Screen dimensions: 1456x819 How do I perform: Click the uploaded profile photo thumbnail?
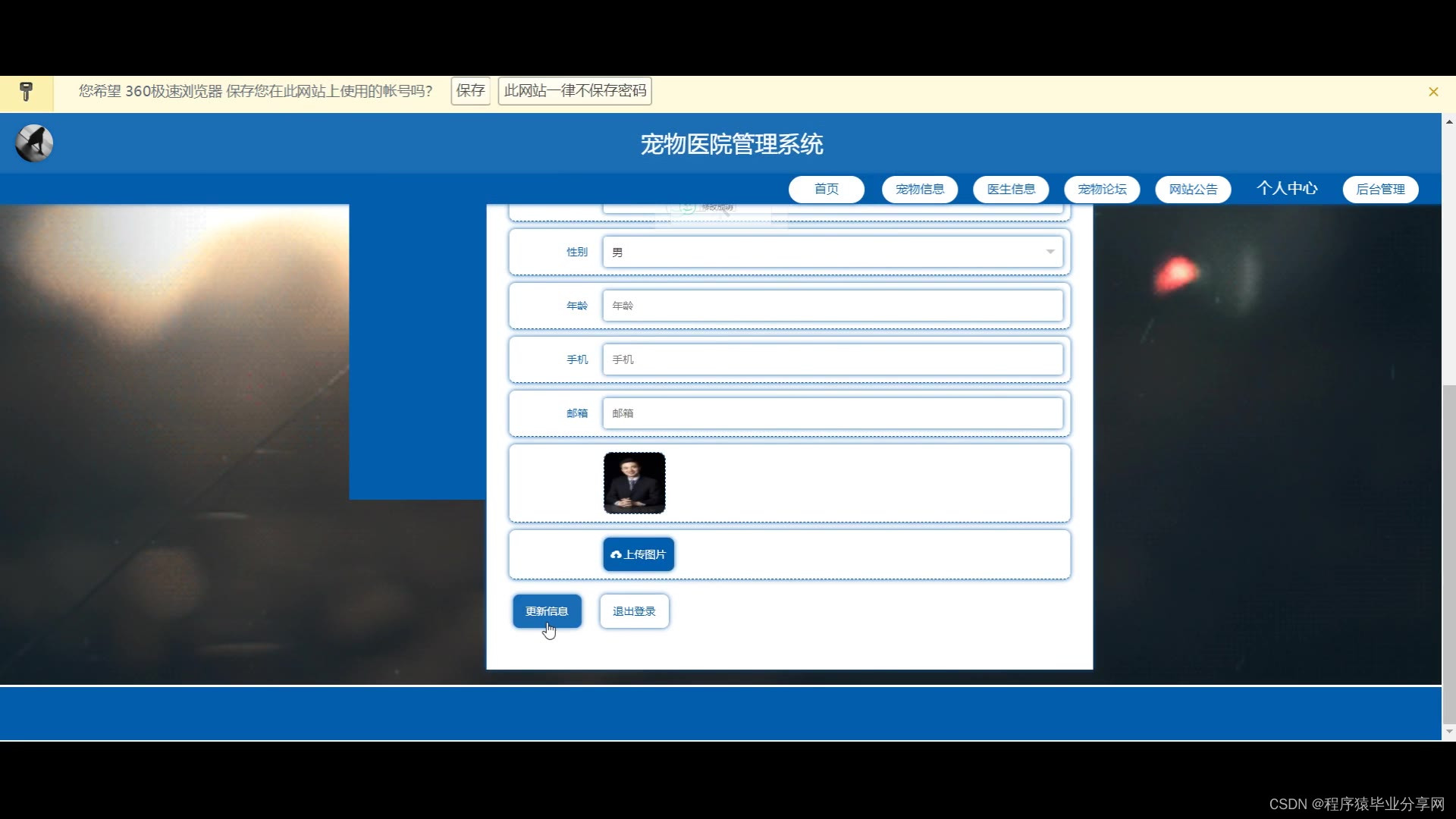pyautogui.click(x=634, y=483)
